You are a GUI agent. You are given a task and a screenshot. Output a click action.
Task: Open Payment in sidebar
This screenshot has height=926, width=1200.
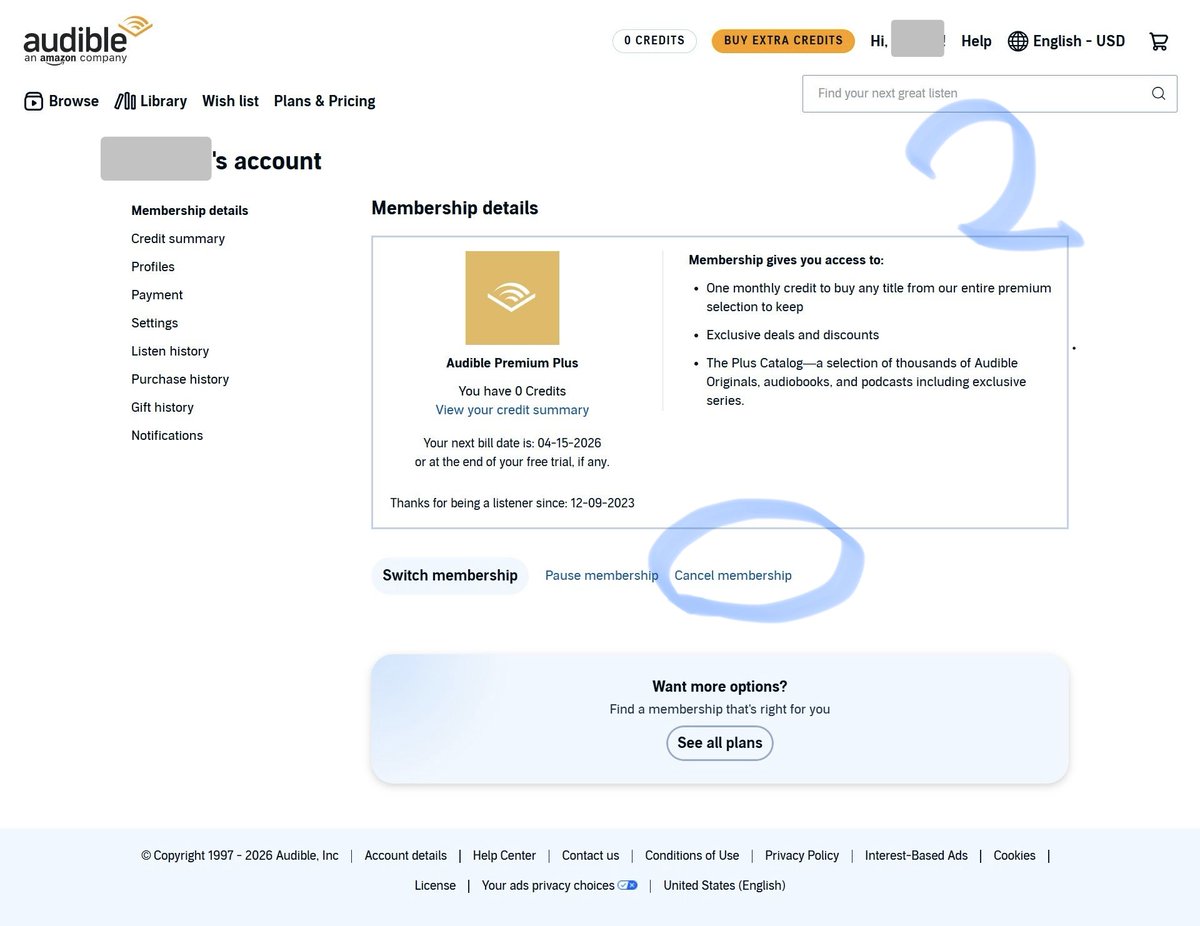[x=157, y=295]
